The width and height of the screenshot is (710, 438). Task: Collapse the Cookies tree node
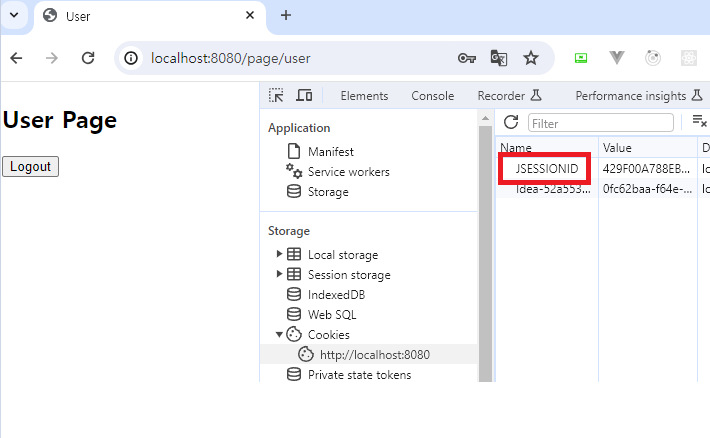pos(279,334)
